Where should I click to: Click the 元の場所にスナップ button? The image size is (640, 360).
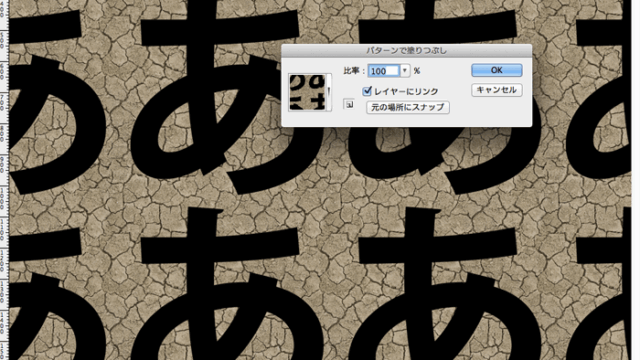408,107
